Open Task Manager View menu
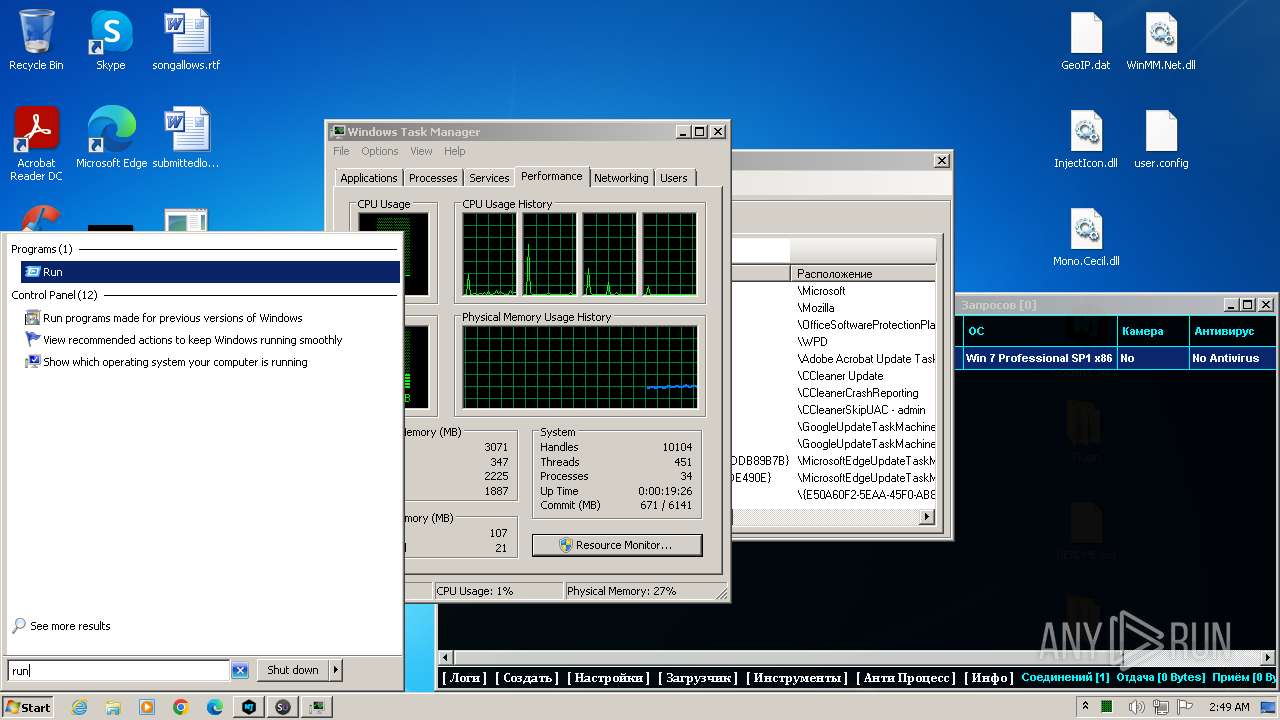 click(421, 151)
